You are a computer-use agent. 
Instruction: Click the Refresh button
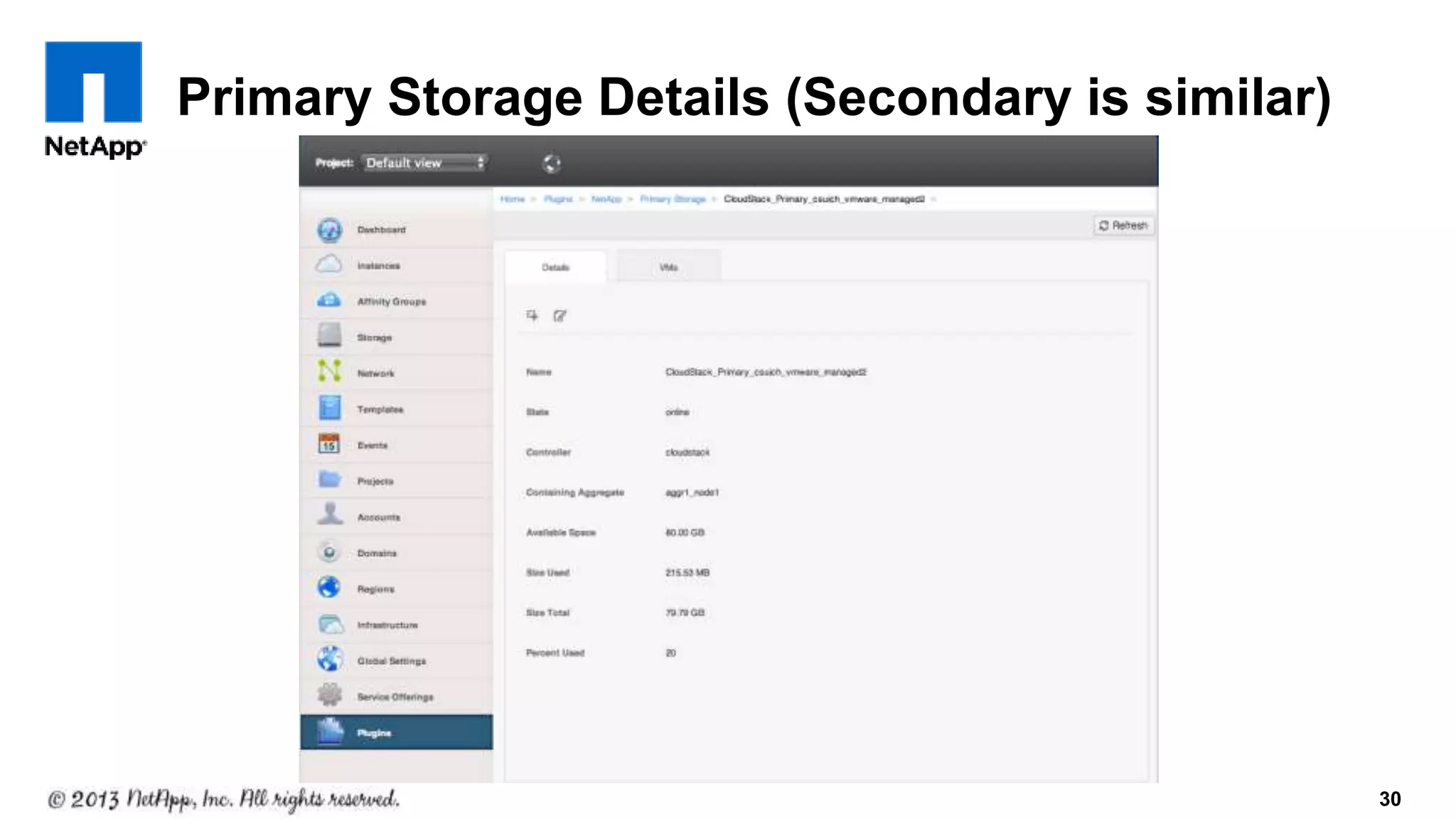tap(1123, 225)
